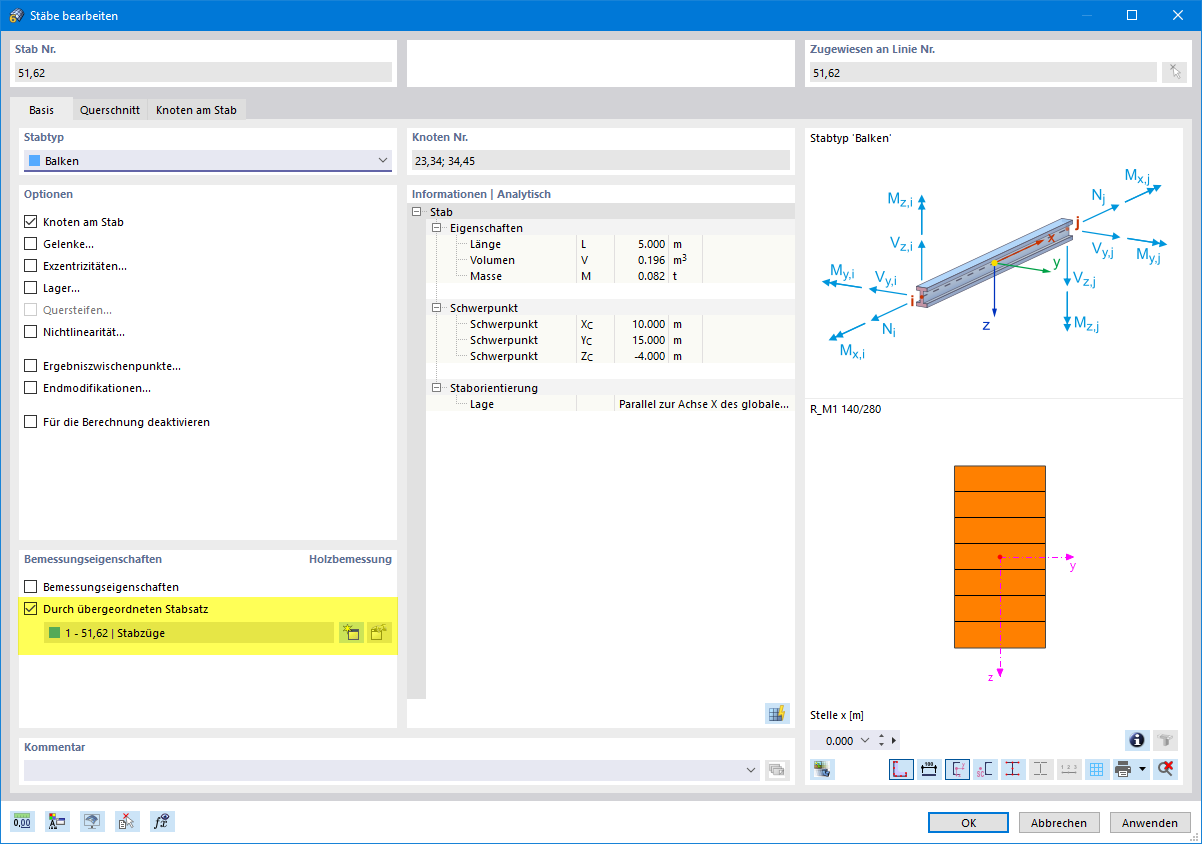Click the printer icon
The height and width of the screenshot is (844, 1202).
(1123, 769)
